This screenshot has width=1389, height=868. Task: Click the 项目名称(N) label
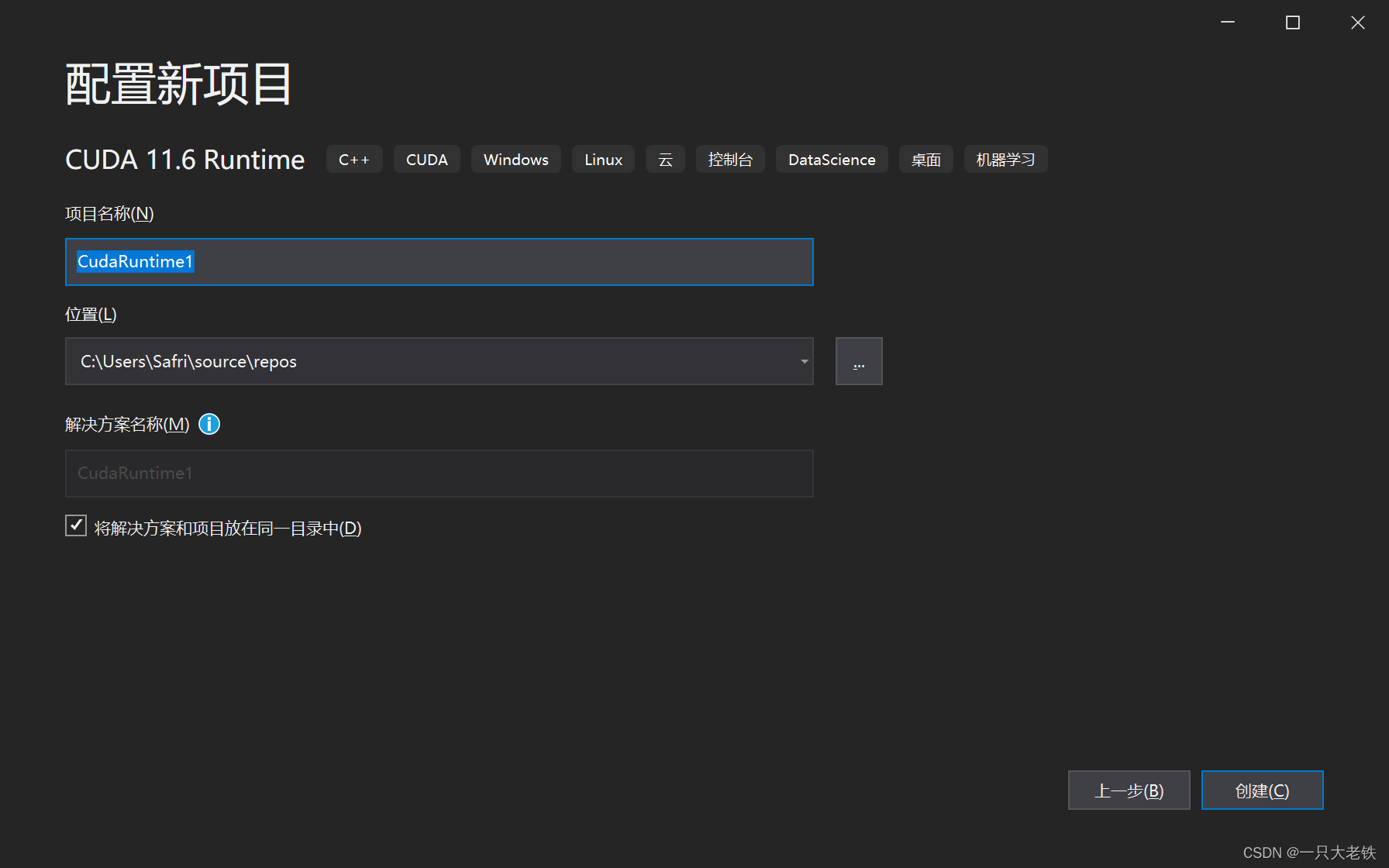[x=109, y=214]
